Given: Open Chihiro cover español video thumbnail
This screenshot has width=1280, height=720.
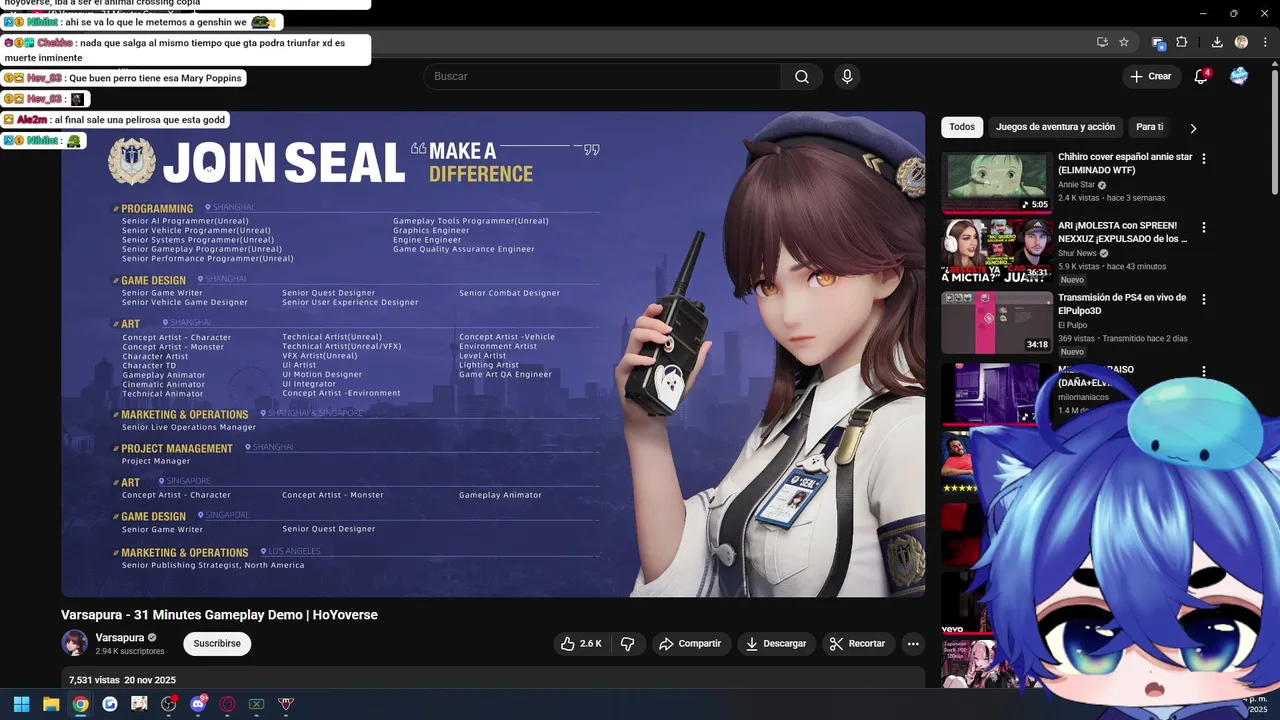Looking at the screenshot, I should pyautogui.click(x=997, y=182).
